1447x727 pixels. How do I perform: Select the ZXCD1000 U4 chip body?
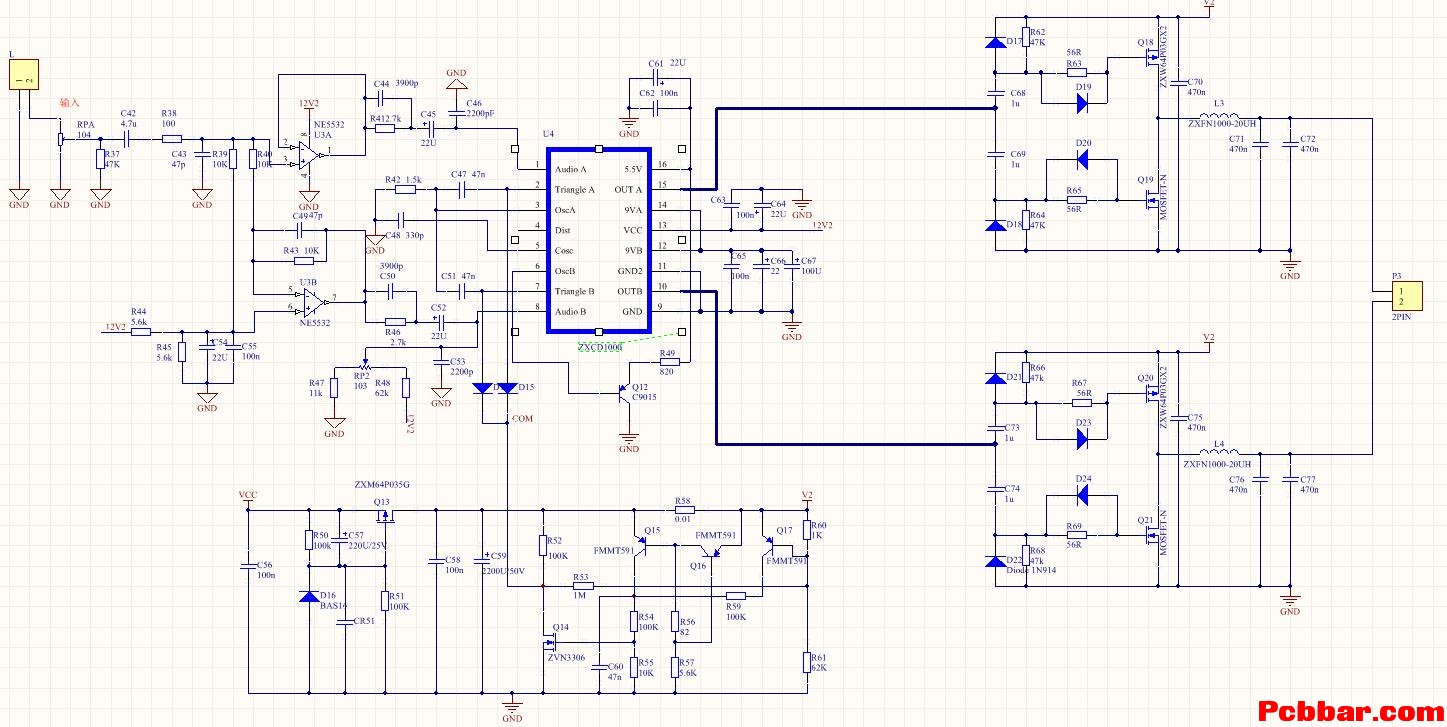[x=598, y=240]
